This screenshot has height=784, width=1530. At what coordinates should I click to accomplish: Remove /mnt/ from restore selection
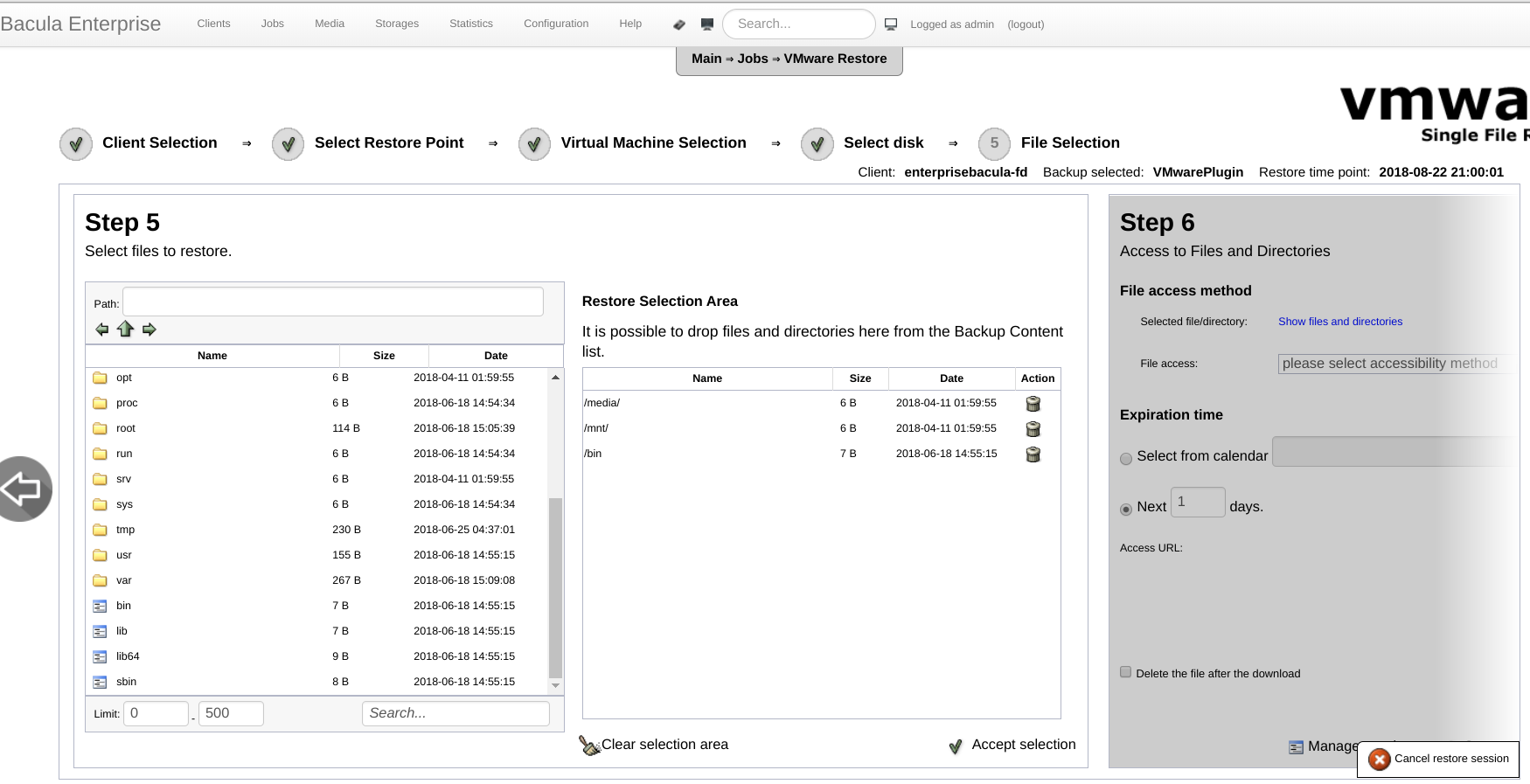pos(1033,429)
